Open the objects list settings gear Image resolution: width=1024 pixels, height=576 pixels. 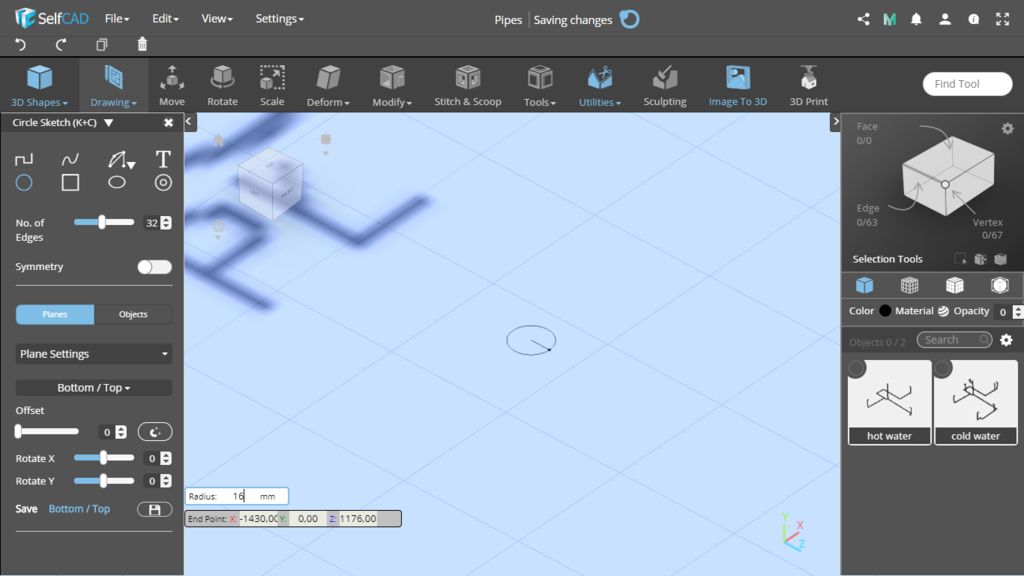1006,340
